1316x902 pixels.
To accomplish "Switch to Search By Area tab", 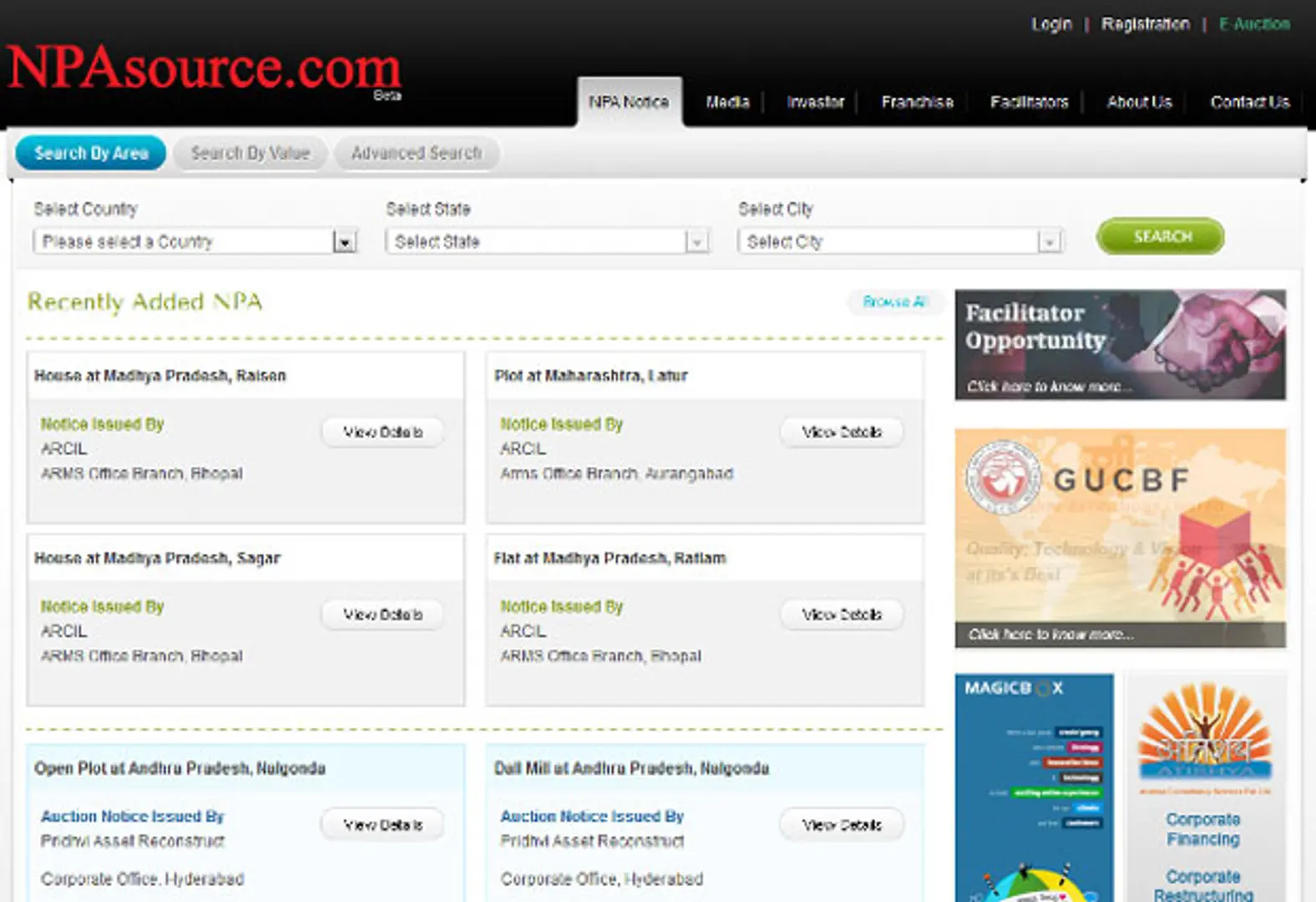I will click(91, 153).
